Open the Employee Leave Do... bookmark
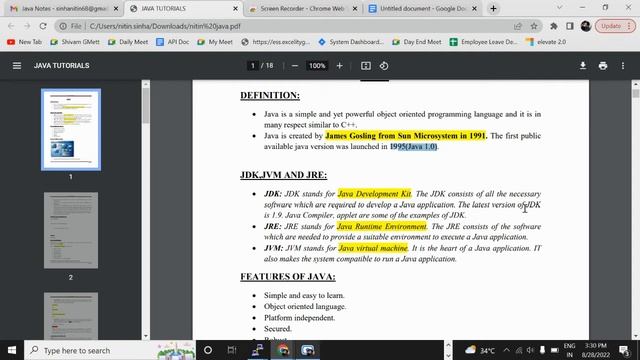Viewport: 640px width, 360px height. (x=484, y=42)
